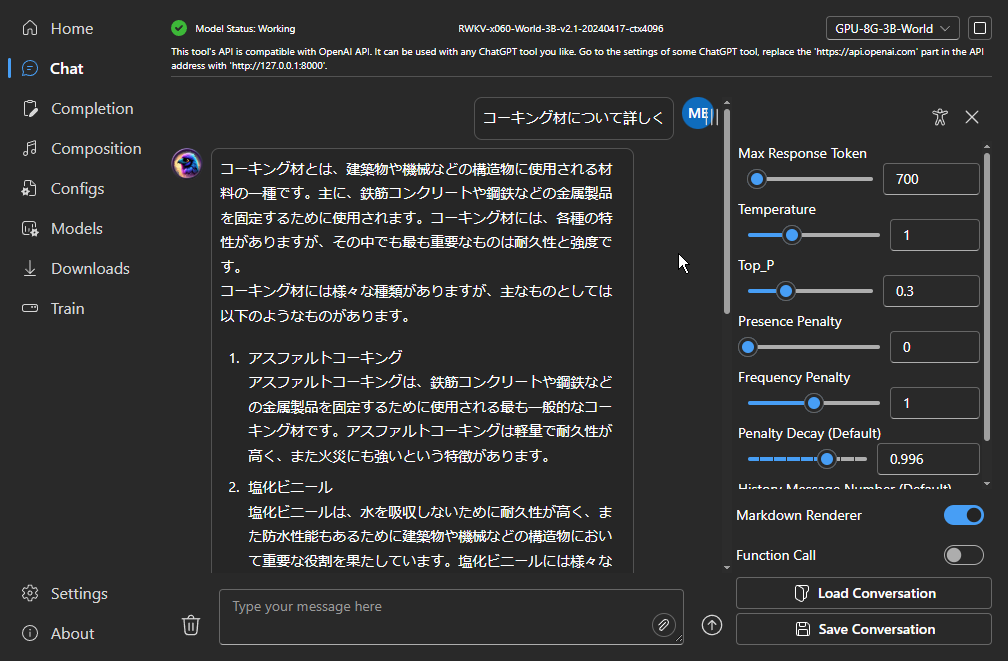
Task: Open the Completion page
Action: (x=91, y=108)
